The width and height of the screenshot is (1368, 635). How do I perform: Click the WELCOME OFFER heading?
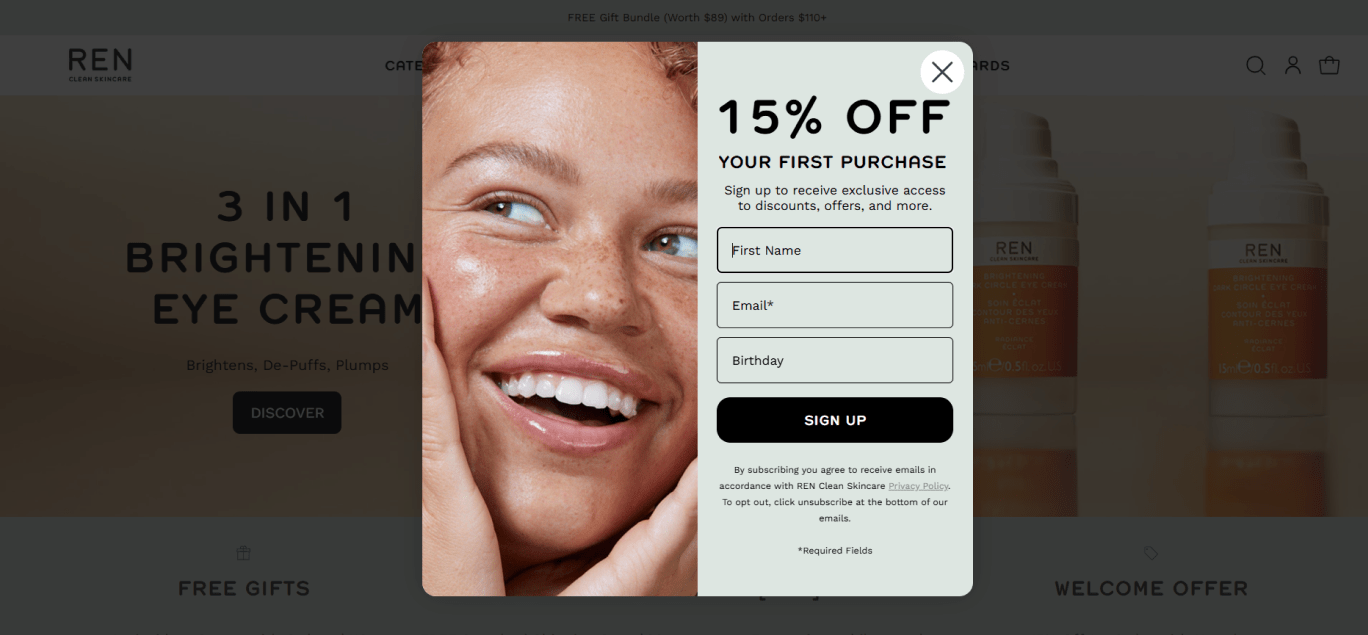click(1151, 588)
